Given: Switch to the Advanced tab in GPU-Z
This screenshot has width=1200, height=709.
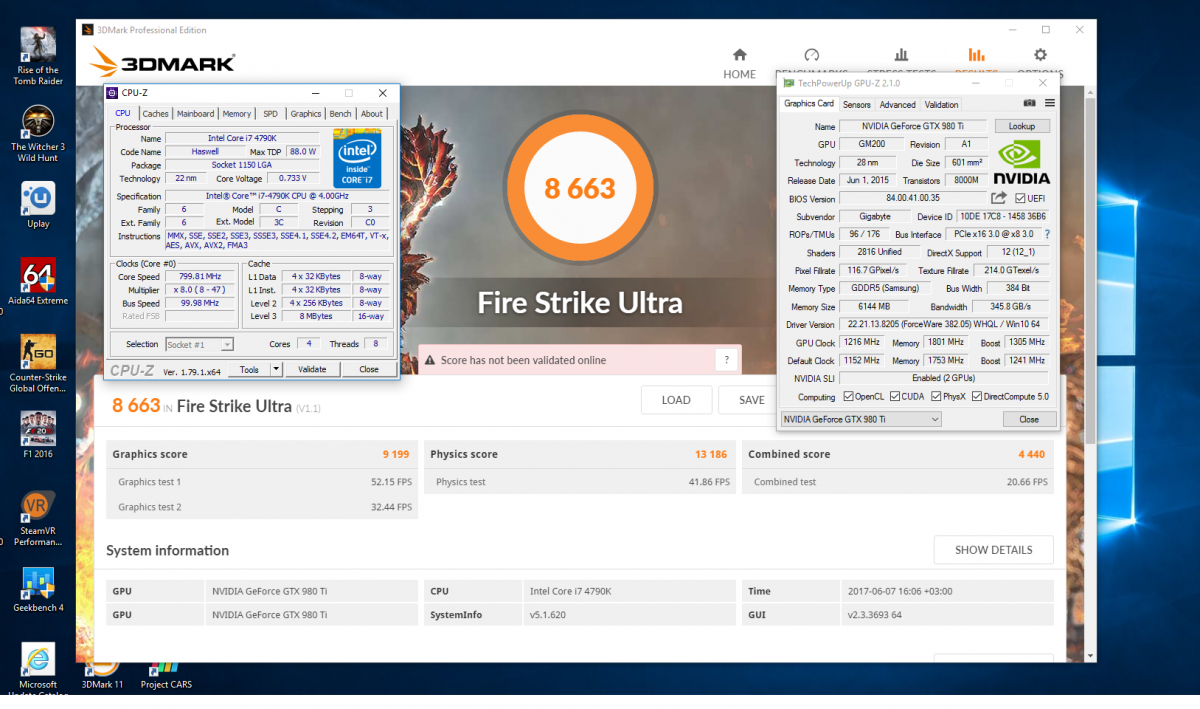Looking at the screenshot, I should [897, 104].
